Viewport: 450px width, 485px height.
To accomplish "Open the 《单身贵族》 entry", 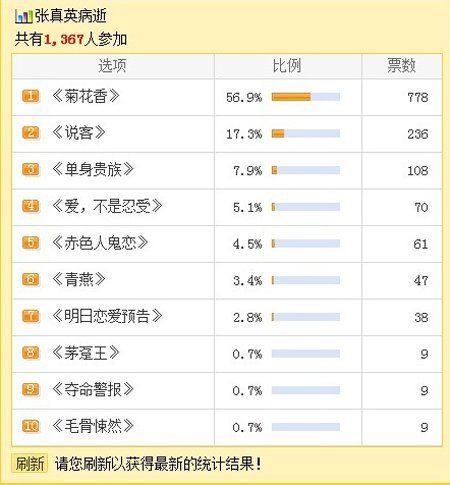I will tap(93, 170).
